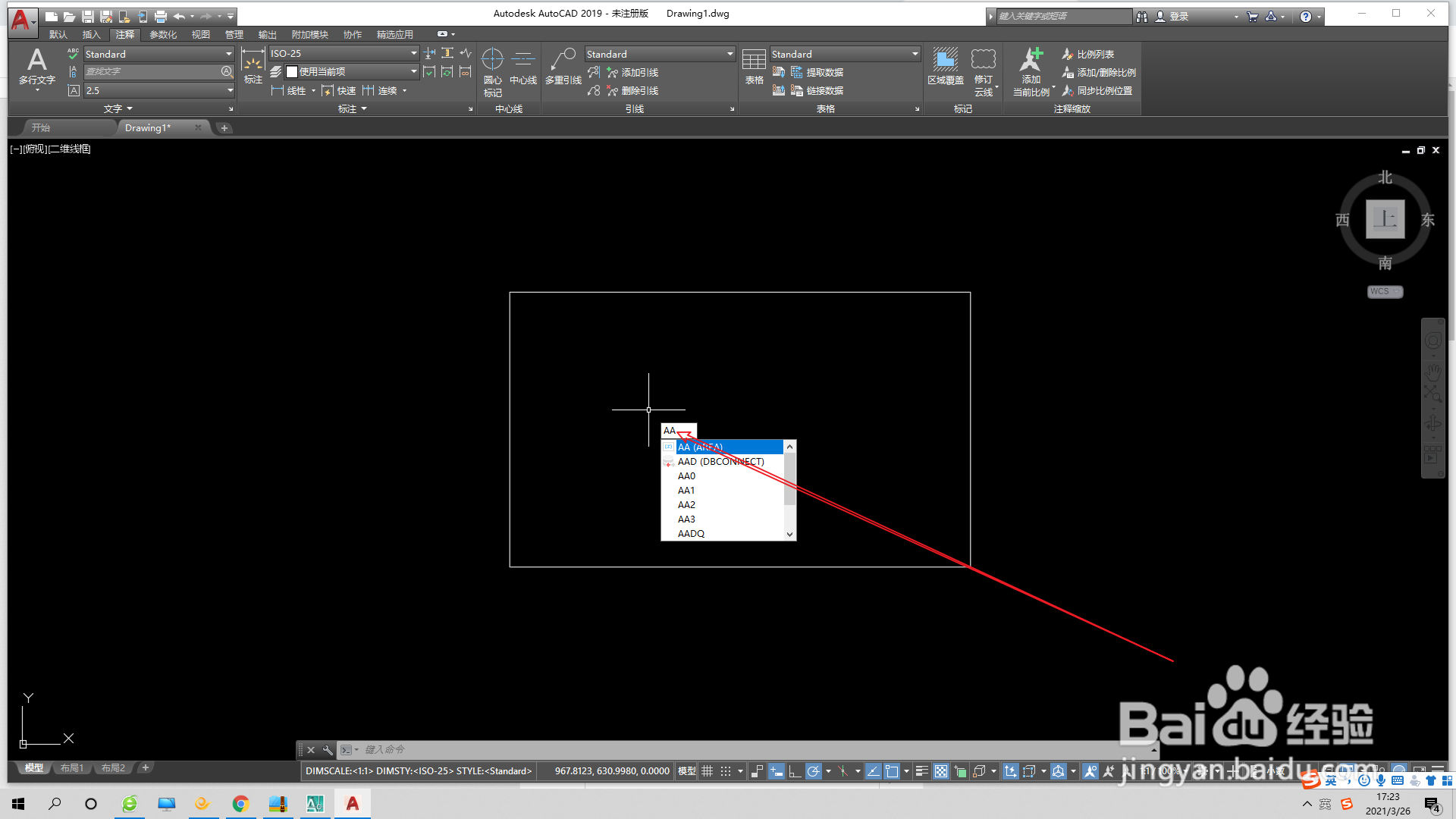Expand the text height 2.5 dropdown
Image resolution: width=1456 pixels, height=819 pixels.
pos(230,91)
